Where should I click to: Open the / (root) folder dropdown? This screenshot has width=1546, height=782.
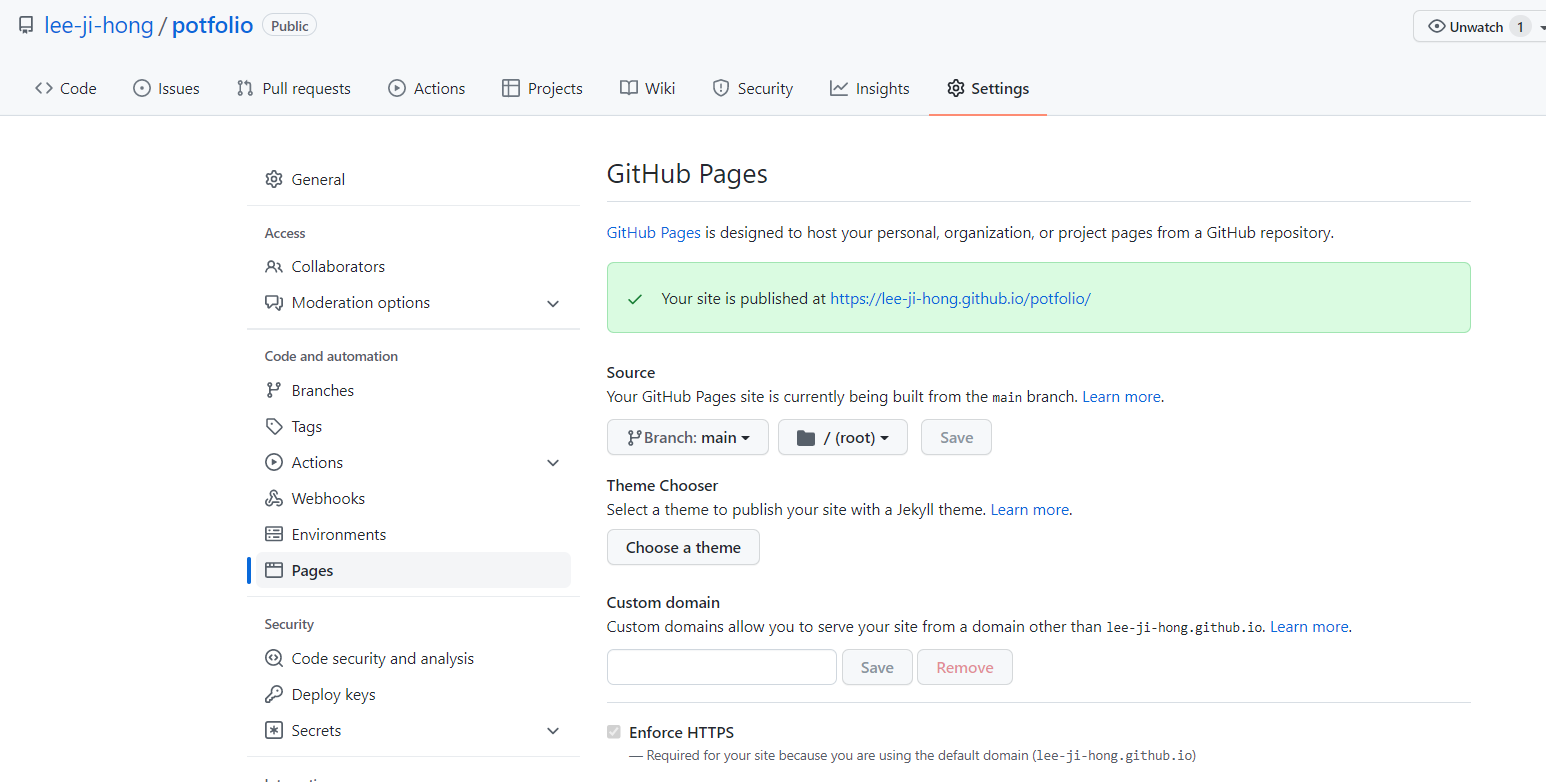[843, 437]
